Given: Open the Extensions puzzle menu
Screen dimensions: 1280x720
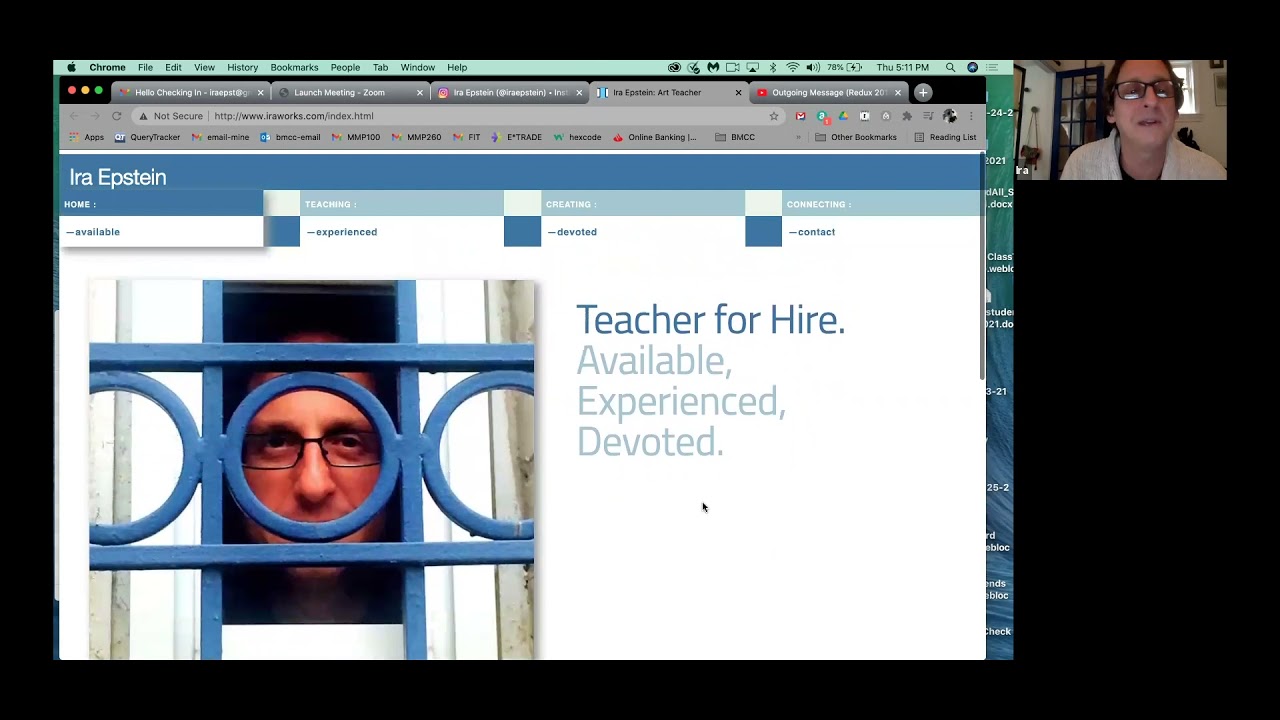Looking at the screenshot, I should pos(907,116).
